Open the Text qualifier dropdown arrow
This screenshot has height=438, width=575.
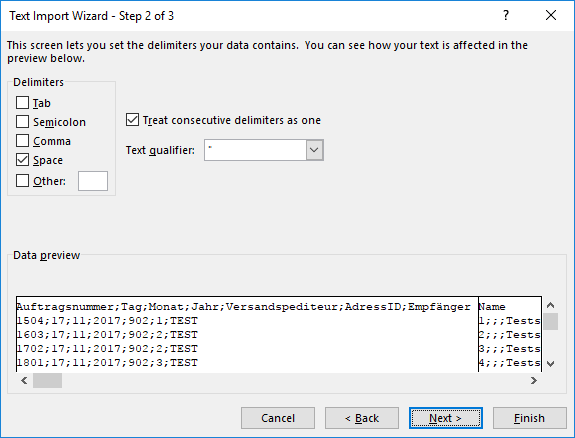(315, 150)
